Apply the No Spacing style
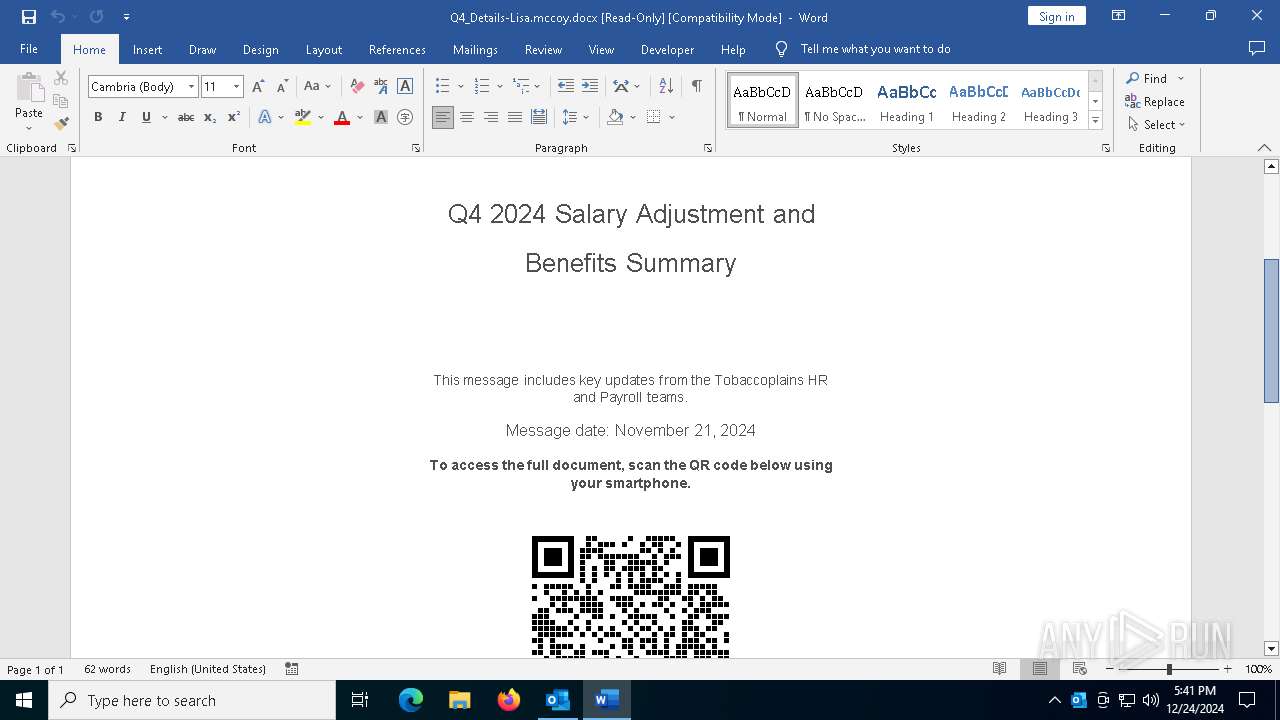Image resolution: width=1280 pixels, height=720 pixels. 835,100
